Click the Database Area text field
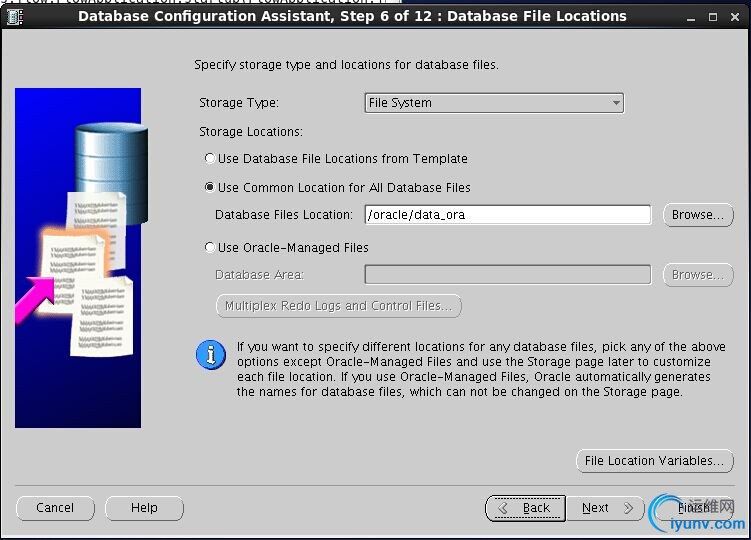Viewport: 751px width, 540px height. coord(507,275)
